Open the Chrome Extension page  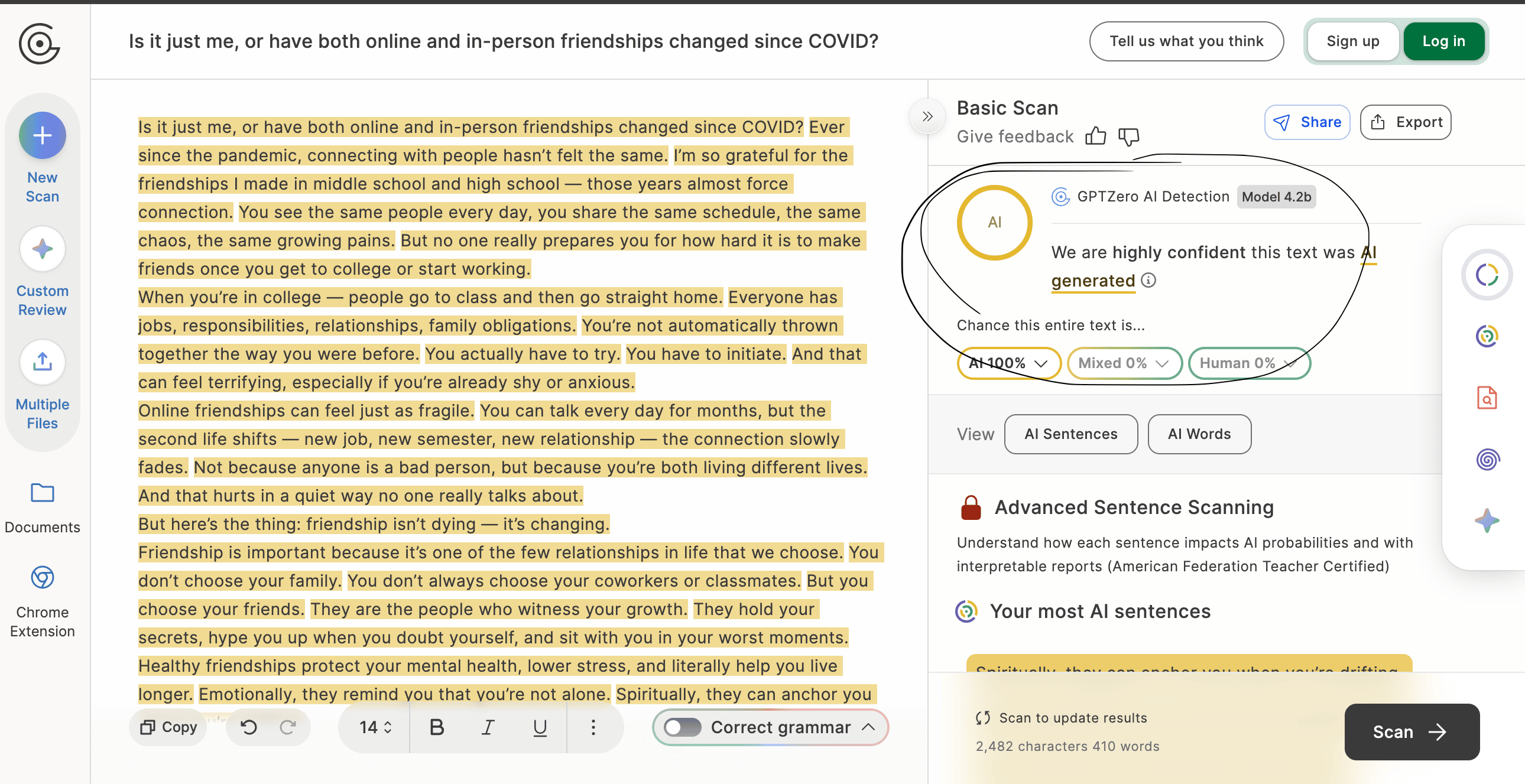[42, 577]
